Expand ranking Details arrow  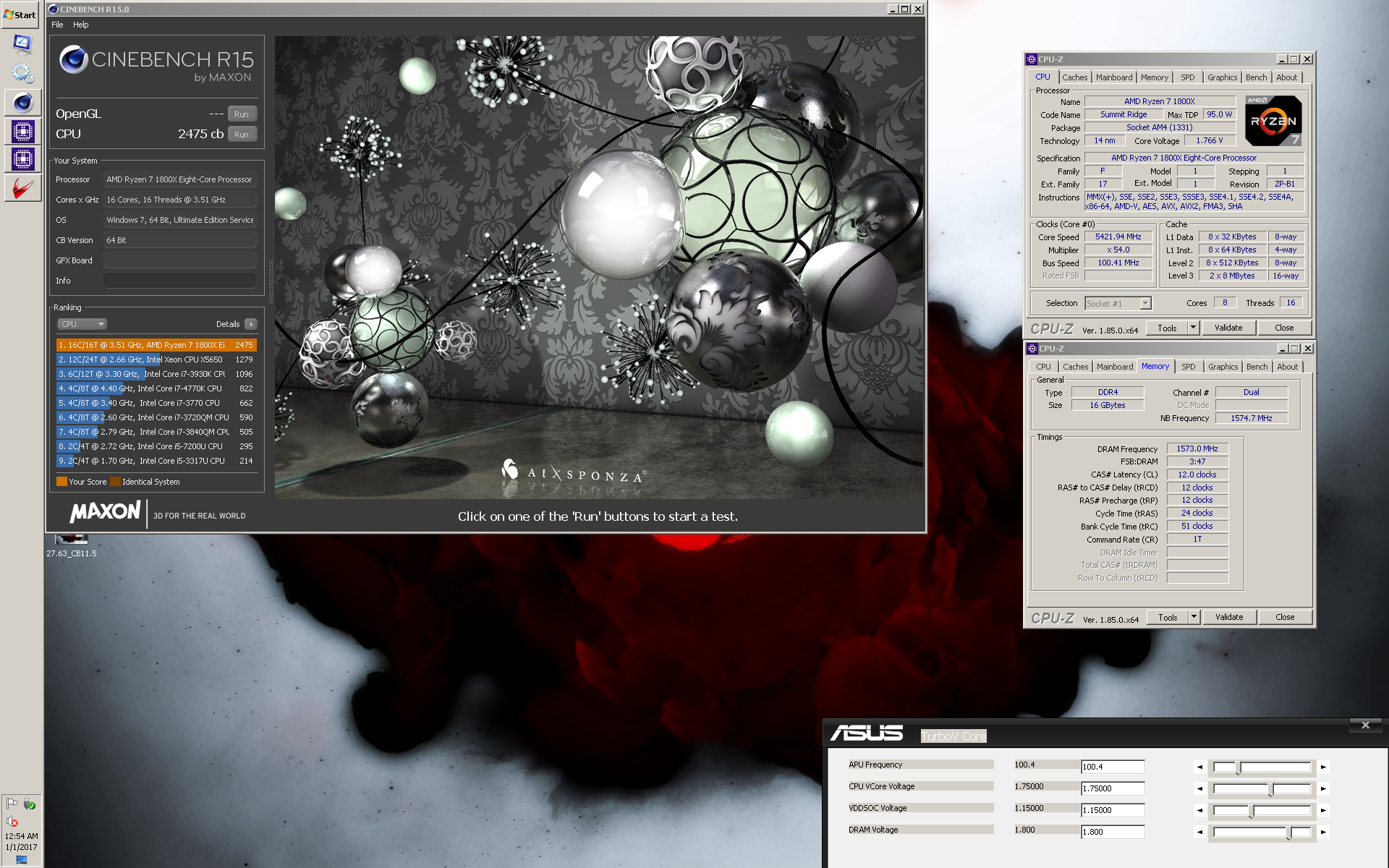(x=251, y=324)
